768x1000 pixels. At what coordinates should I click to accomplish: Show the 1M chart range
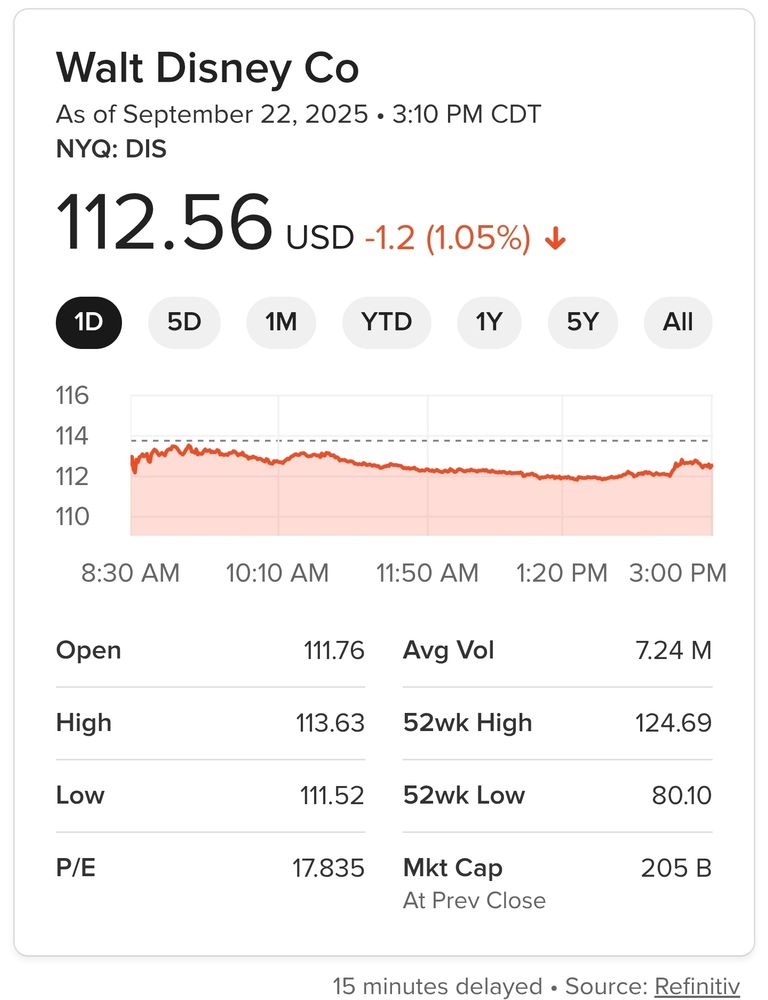(281, 322)
